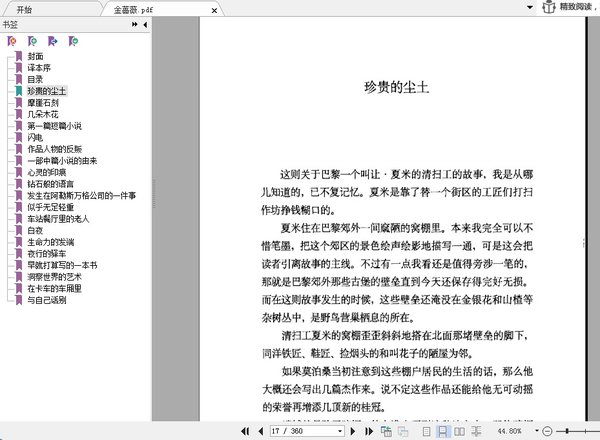Open the 早就打算写的一本书 bookmark

[x=62, y=266]
